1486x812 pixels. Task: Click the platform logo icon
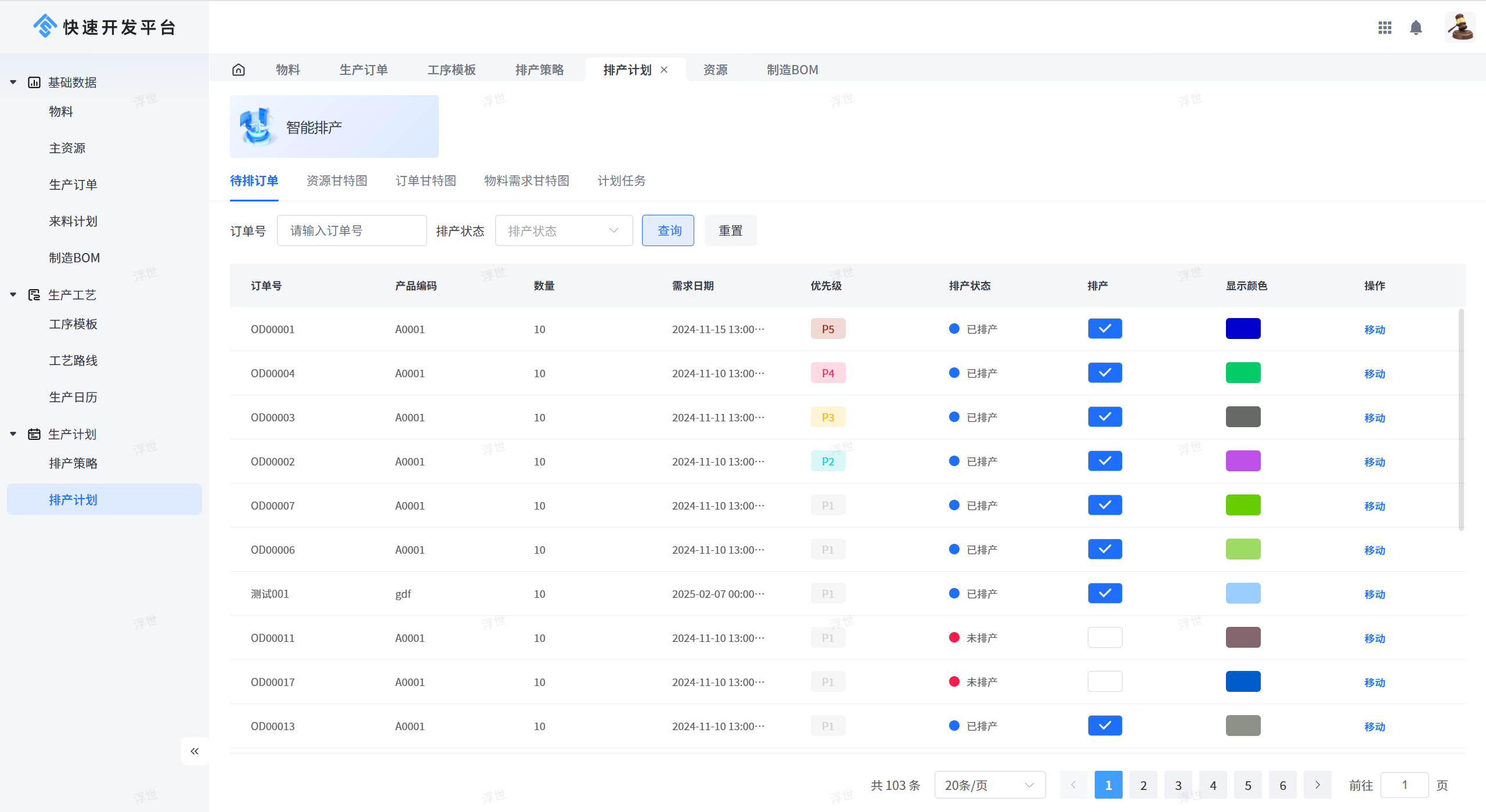[x=45, y=26]
